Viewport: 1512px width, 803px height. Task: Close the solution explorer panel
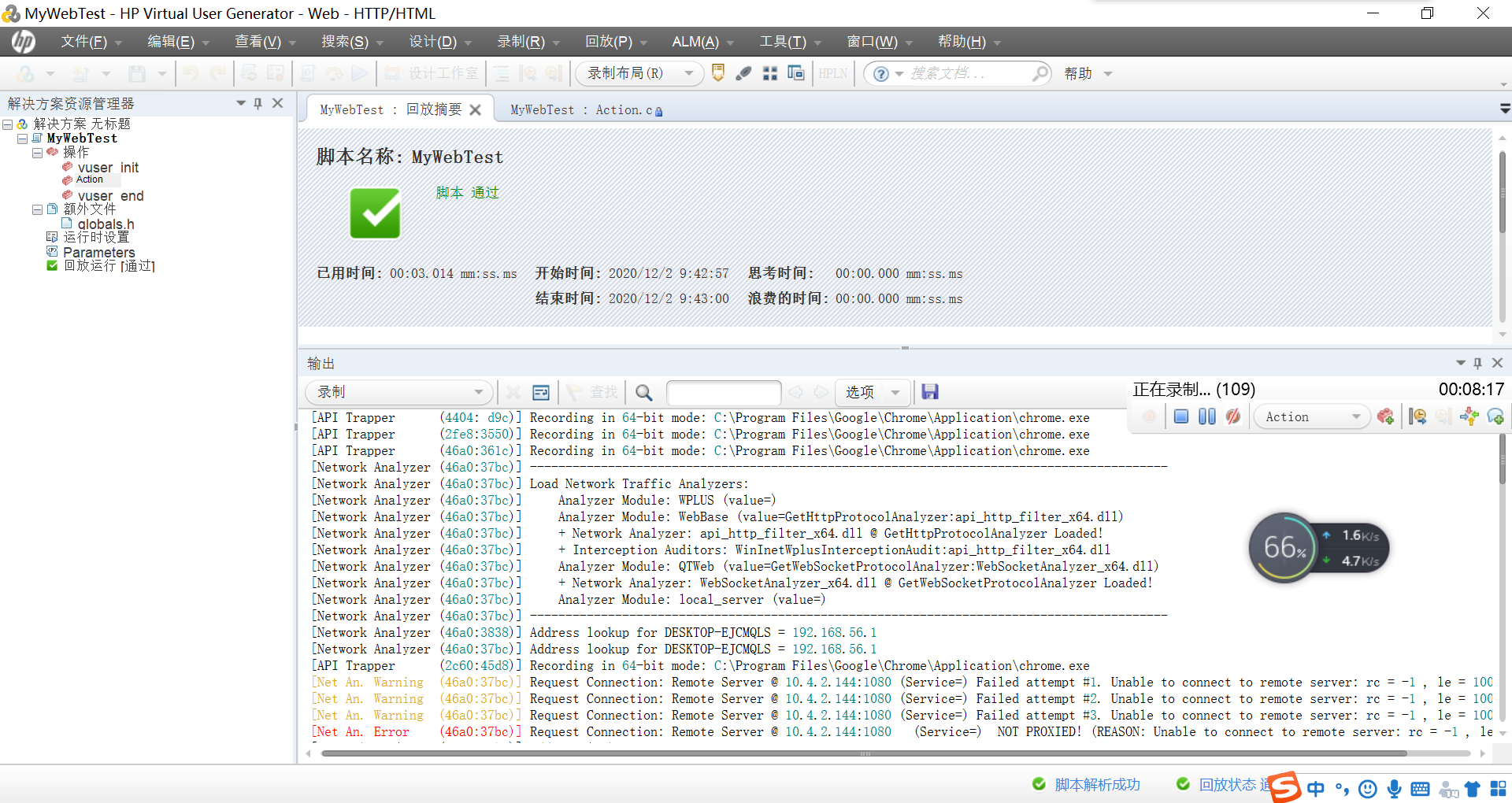coord(277,103)
